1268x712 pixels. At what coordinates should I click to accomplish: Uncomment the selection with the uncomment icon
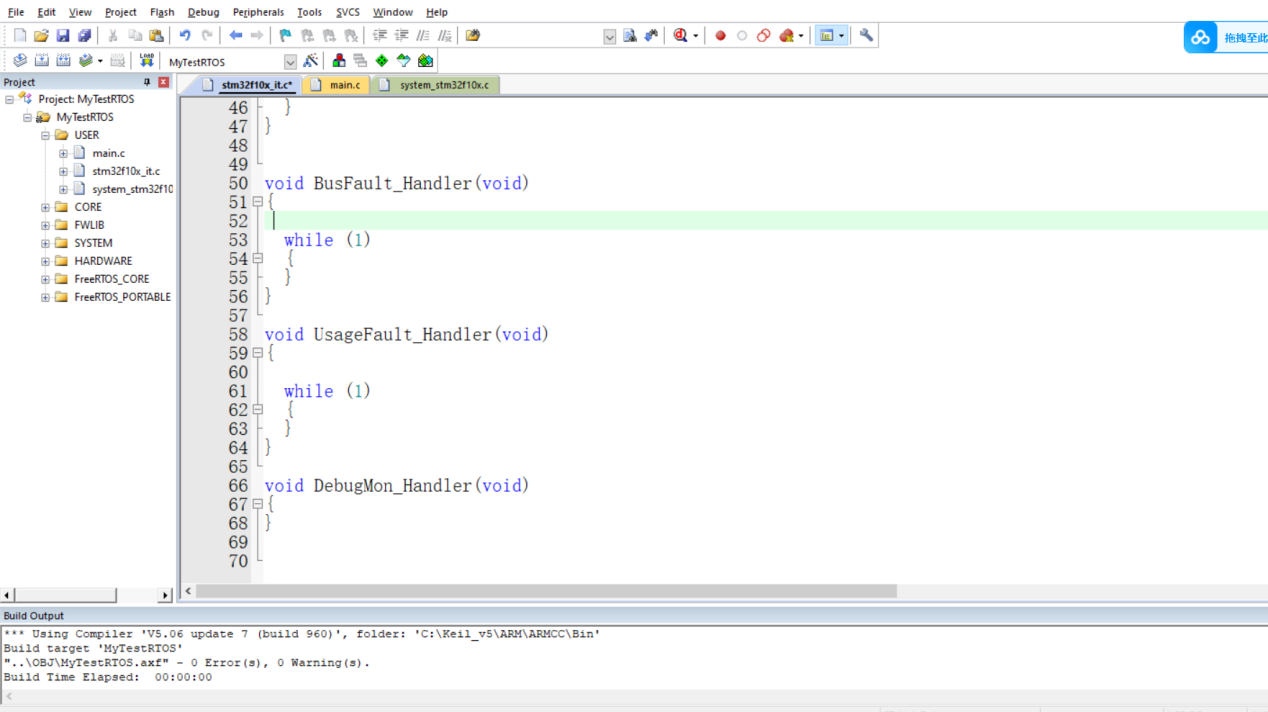pos(445,36)
